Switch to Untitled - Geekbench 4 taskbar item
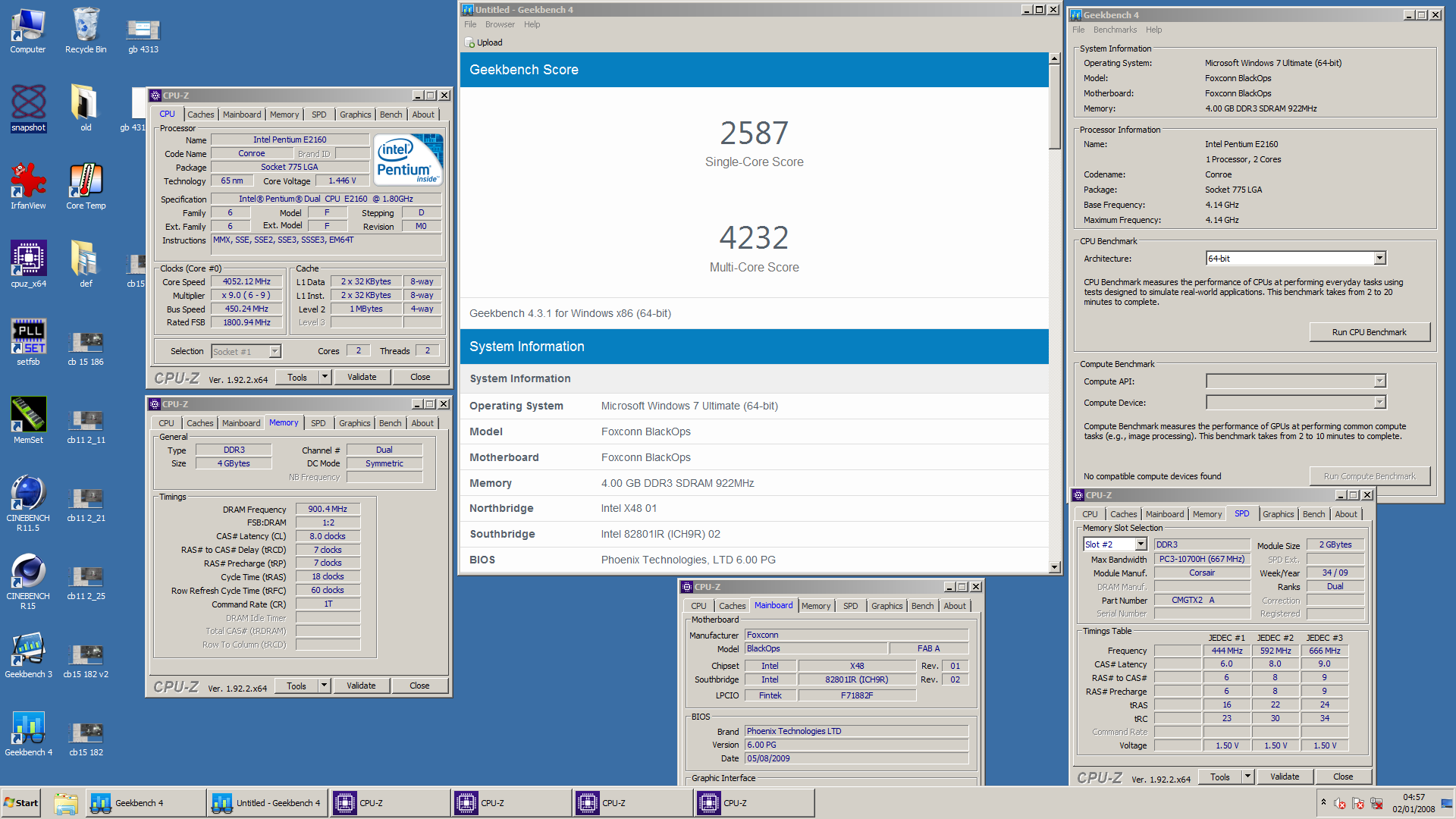 (268, 803)
